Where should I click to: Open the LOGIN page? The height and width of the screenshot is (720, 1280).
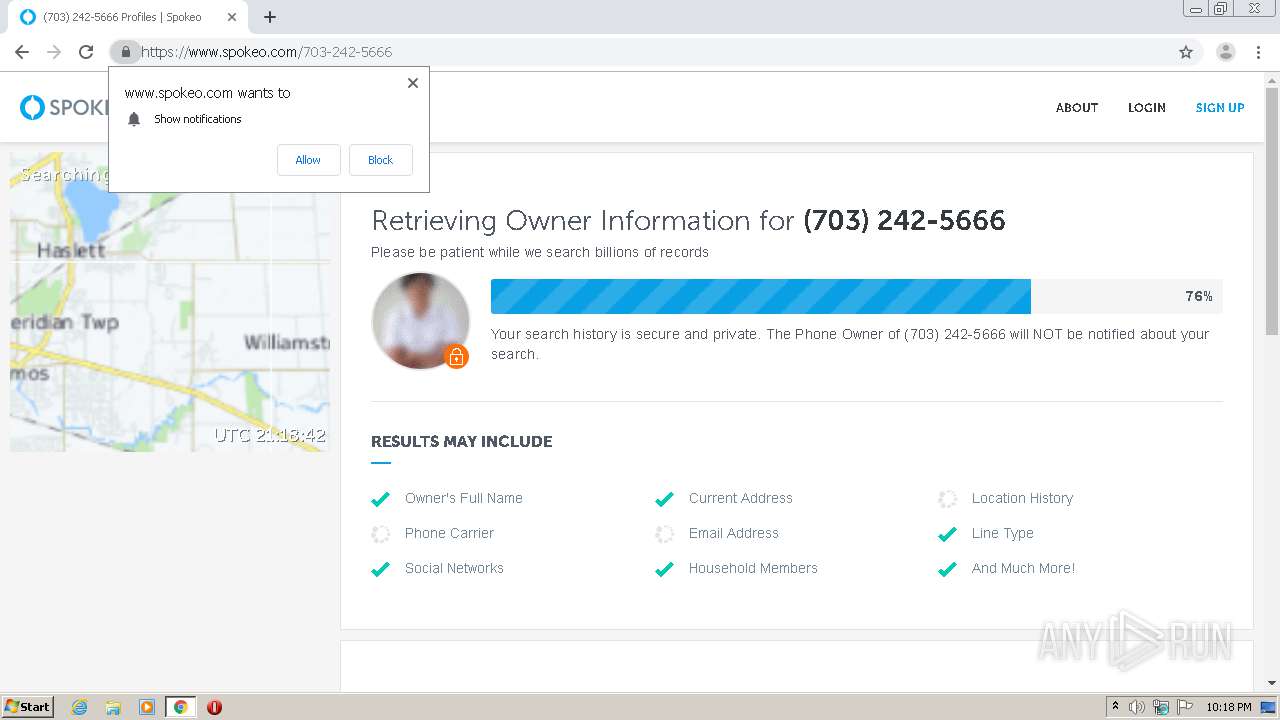(1147, 108)
